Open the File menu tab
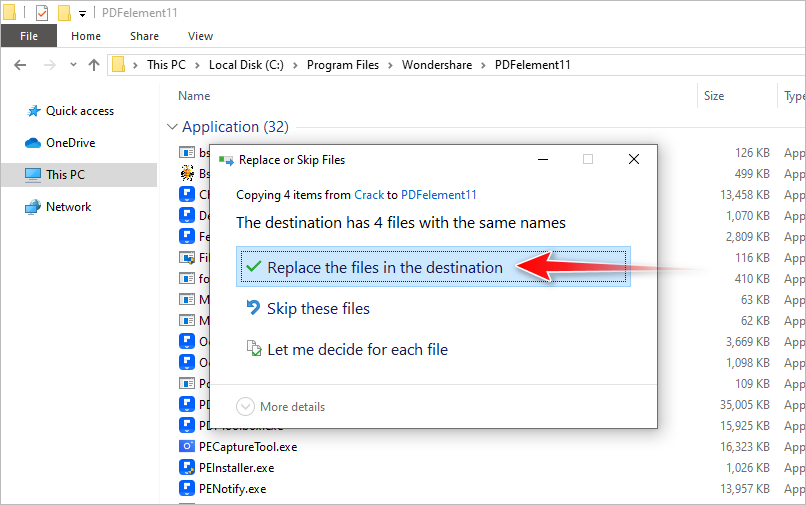This screenshot has height=505, width=806. [29, 36]
